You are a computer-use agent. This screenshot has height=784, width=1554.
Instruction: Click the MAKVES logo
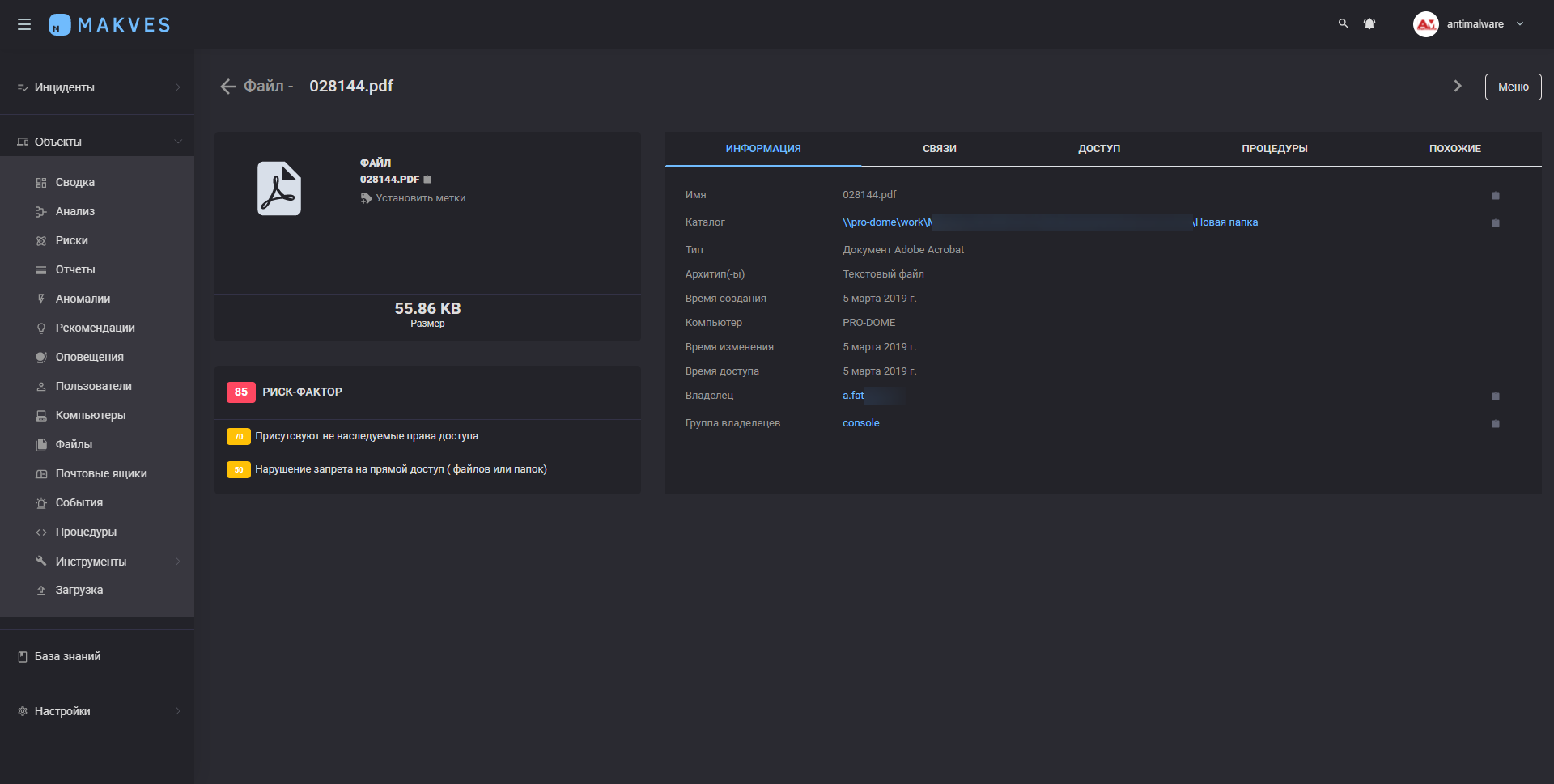(x=109, y=24)
